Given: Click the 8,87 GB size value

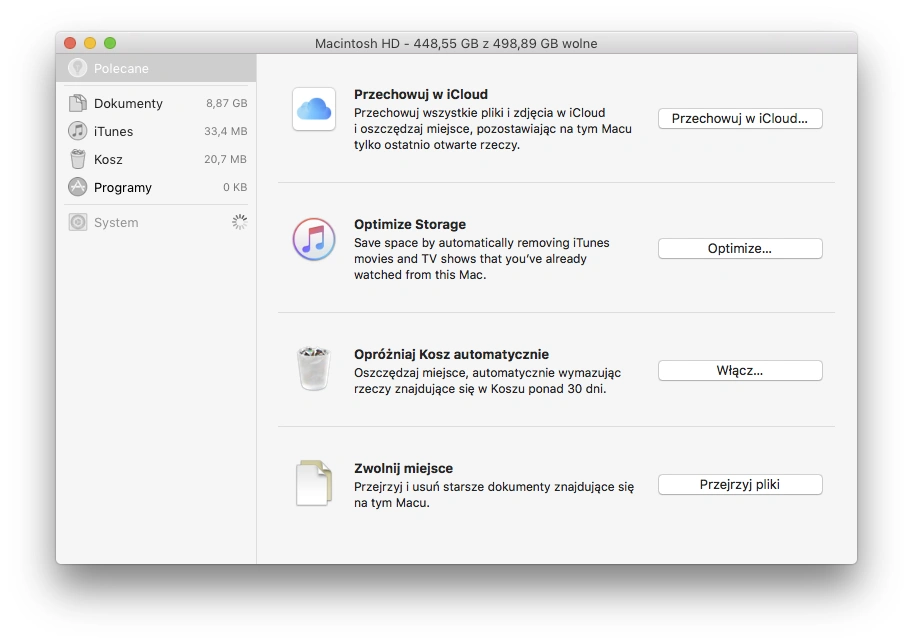Looking at the screenshot, I should [227, 103].
